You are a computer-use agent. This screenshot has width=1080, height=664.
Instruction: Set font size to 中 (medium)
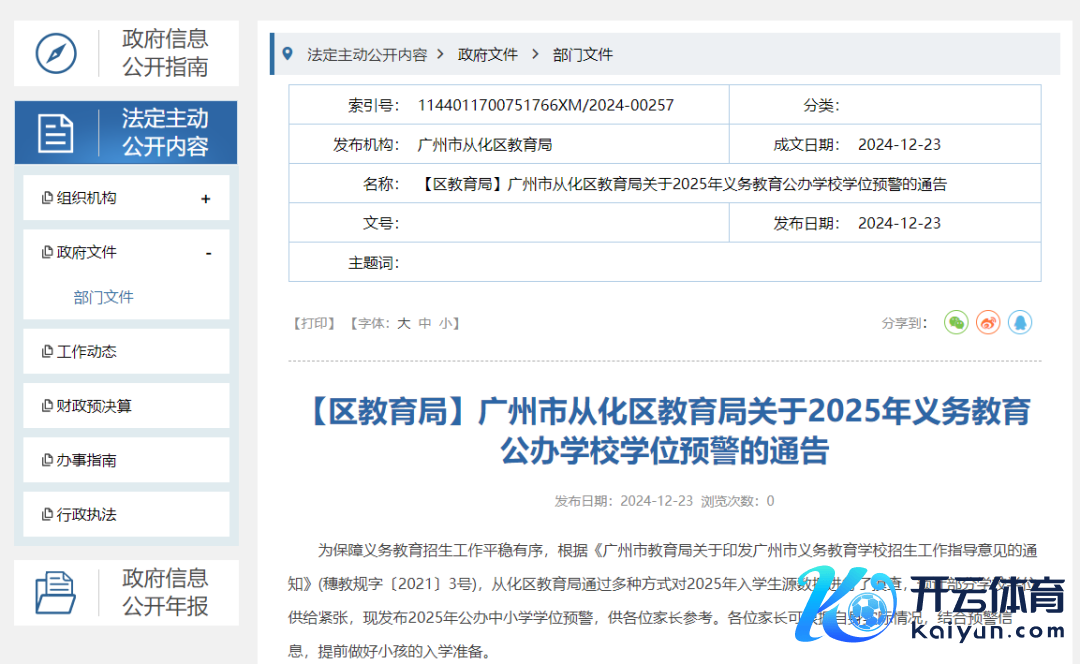pyautogui.click(x=425, y=323)
